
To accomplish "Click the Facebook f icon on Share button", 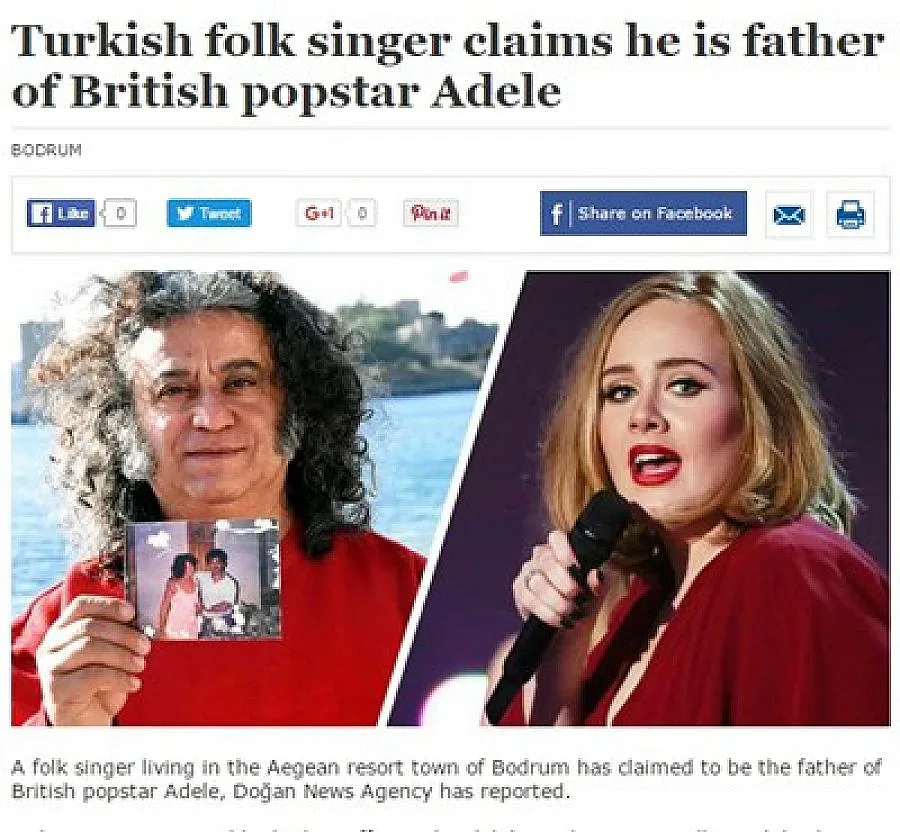I will pyautogui.click(x=556, y=214).
